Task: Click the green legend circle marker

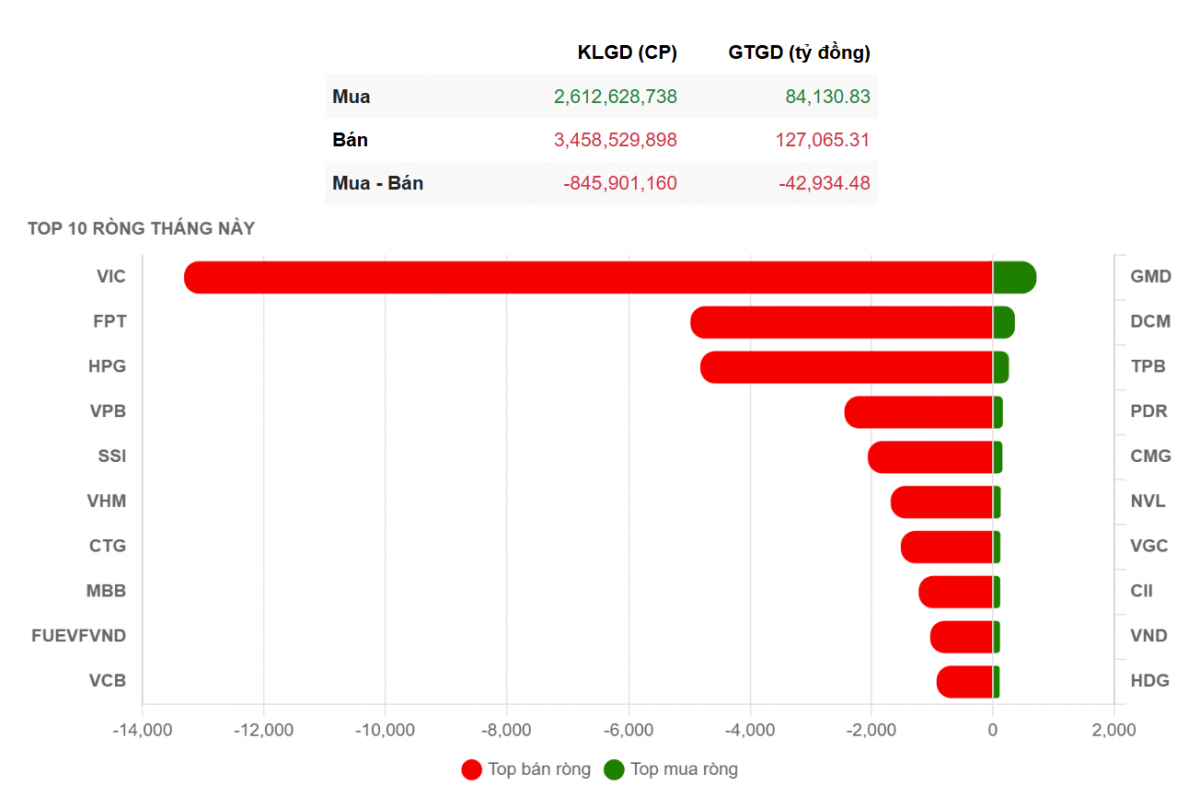Action: click(x=615, y=769)
